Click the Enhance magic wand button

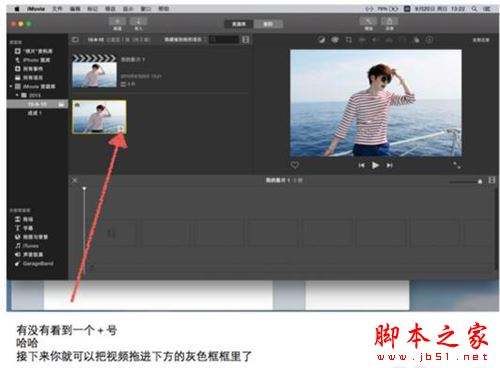tap(368, 22)
